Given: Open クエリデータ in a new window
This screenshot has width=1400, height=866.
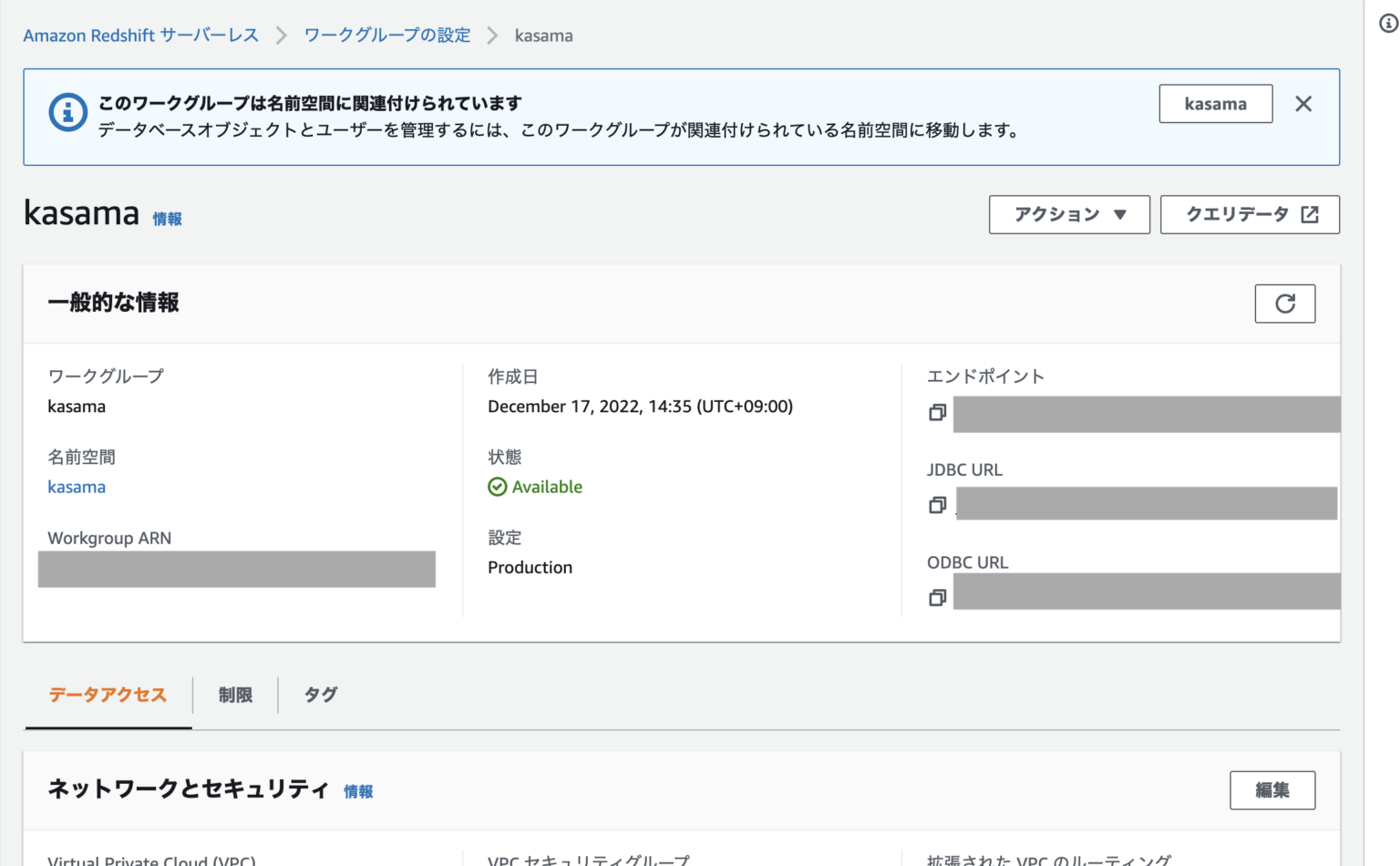Looking at the screenshot, I should (1250, 214).
